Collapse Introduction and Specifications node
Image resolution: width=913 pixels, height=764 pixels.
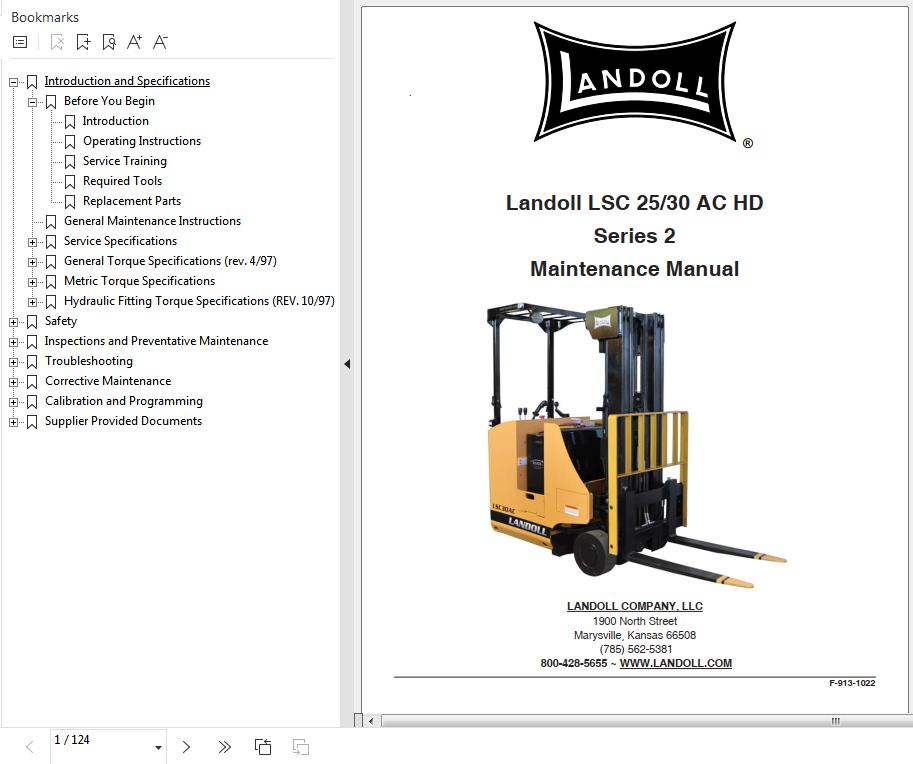[x=13, y=83]
